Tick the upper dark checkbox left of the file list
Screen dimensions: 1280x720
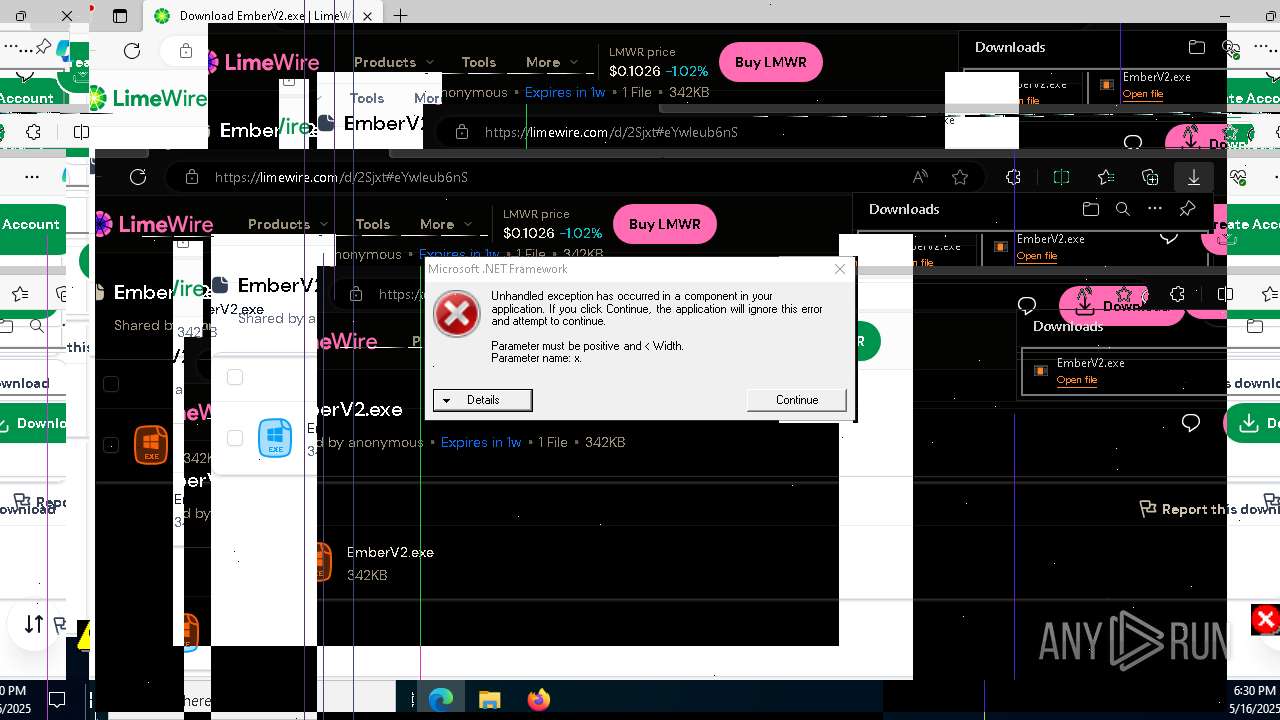(111, 384)
